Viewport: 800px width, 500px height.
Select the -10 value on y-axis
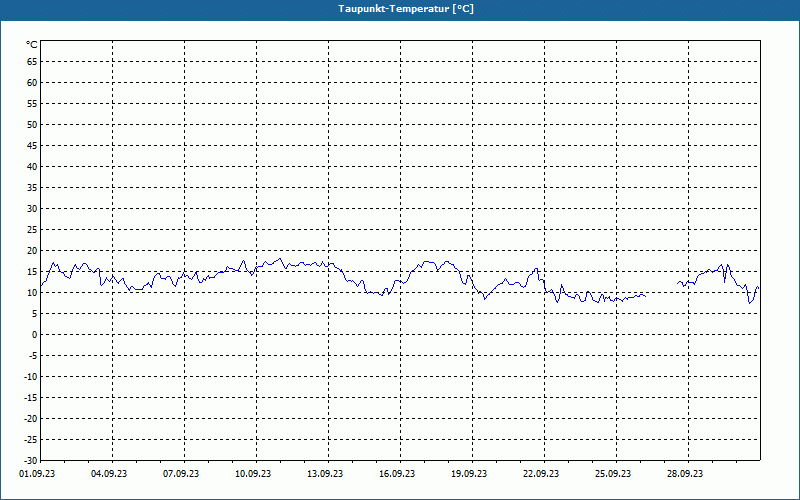point(32,377)
